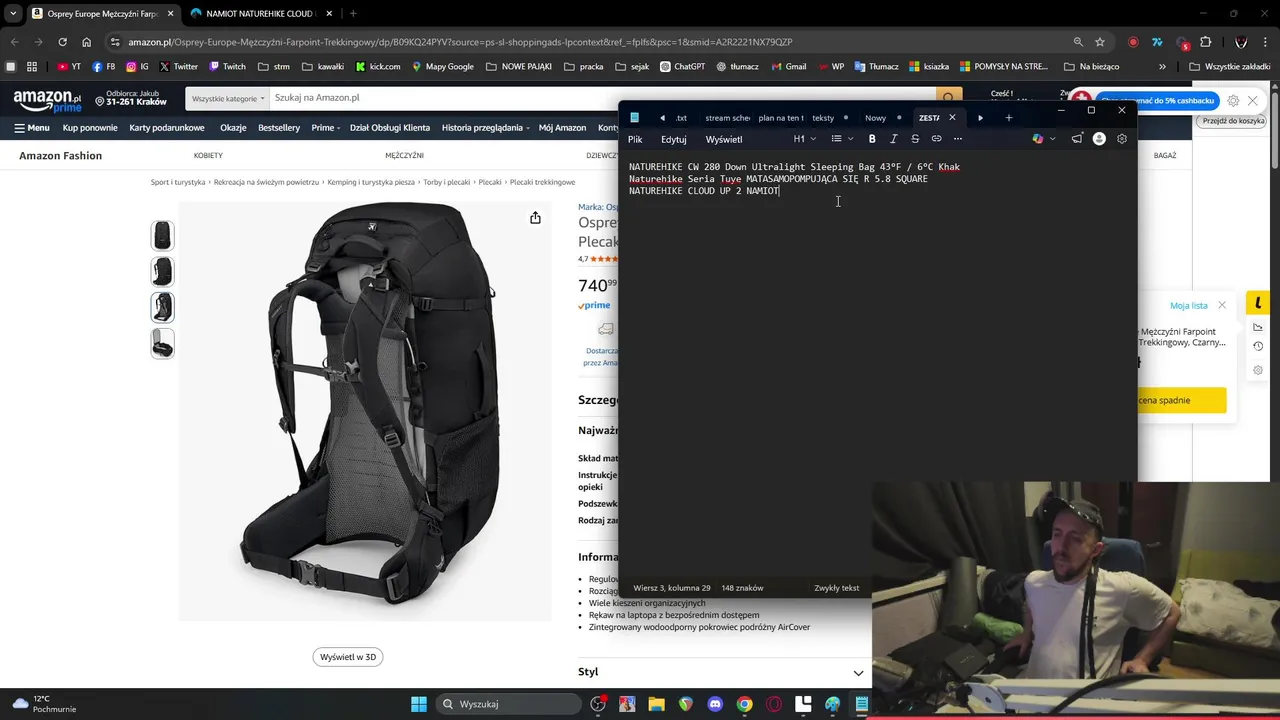Viewport: 1280px width, 720px height.
Task: Click the Szukaj na Amazon.pl search field
Action: pyautogui.click(x=600, y=98)
